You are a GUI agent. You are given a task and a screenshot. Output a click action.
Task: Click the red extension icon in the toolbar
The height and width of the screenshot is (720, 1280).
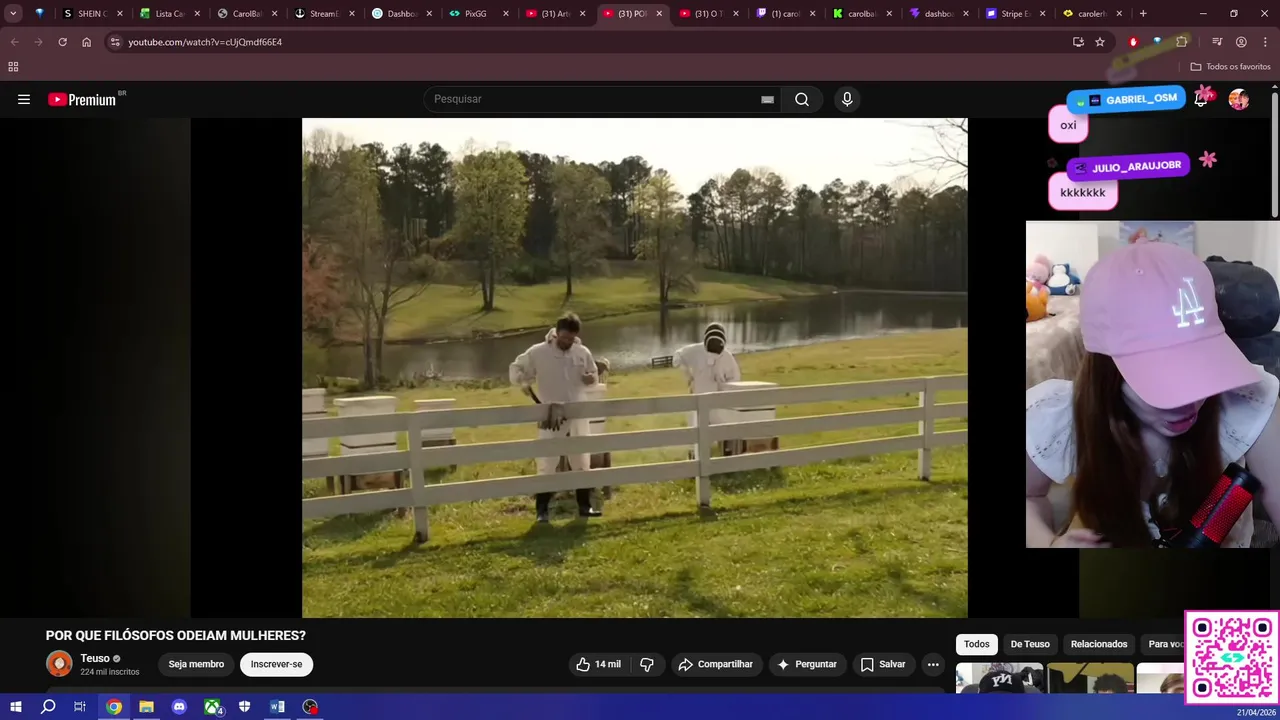pyautogui.click(x=1133, y=42)
